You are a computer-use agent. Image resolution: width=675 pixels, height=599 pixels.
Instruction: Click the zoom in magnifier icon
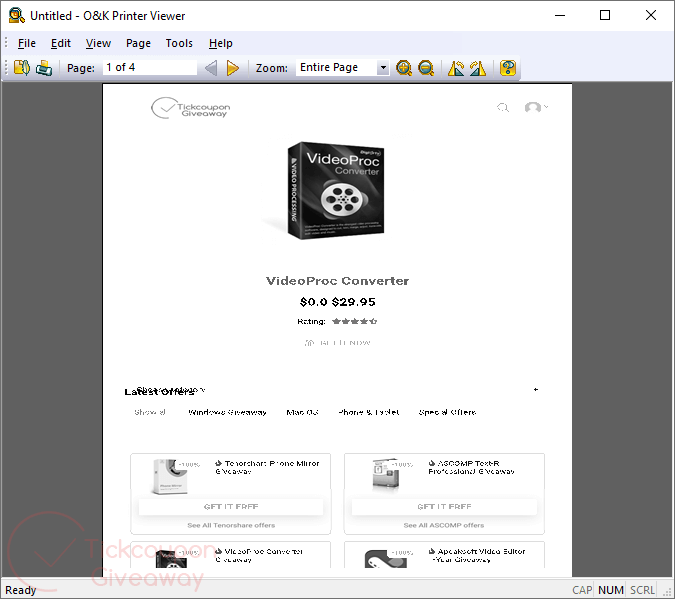pos(403,68)
